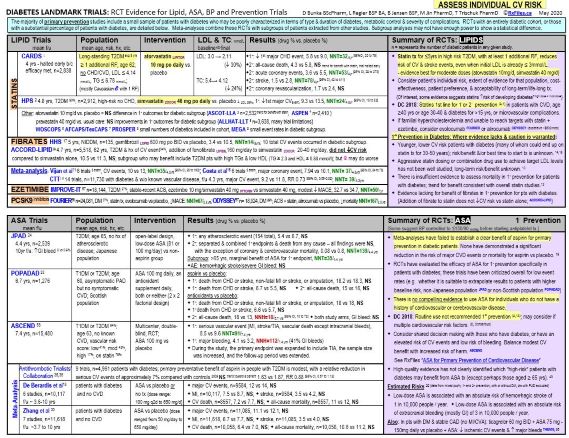Image resolution: width=569 pixels, height=438 pixels.
Task: Select the De Berardis et al study
Action: coord(43,385)
